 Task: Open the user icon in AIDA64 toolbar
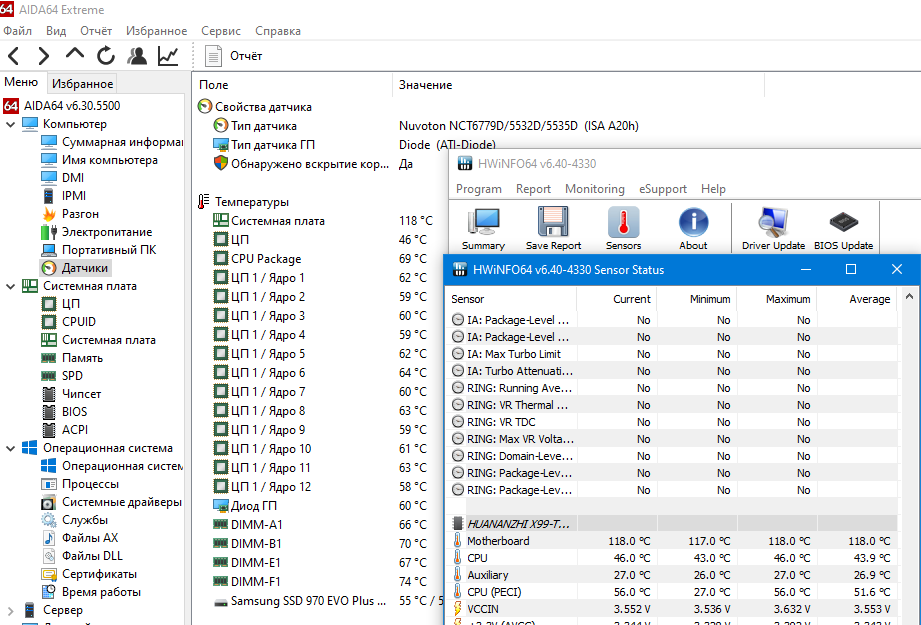(137, 56)
